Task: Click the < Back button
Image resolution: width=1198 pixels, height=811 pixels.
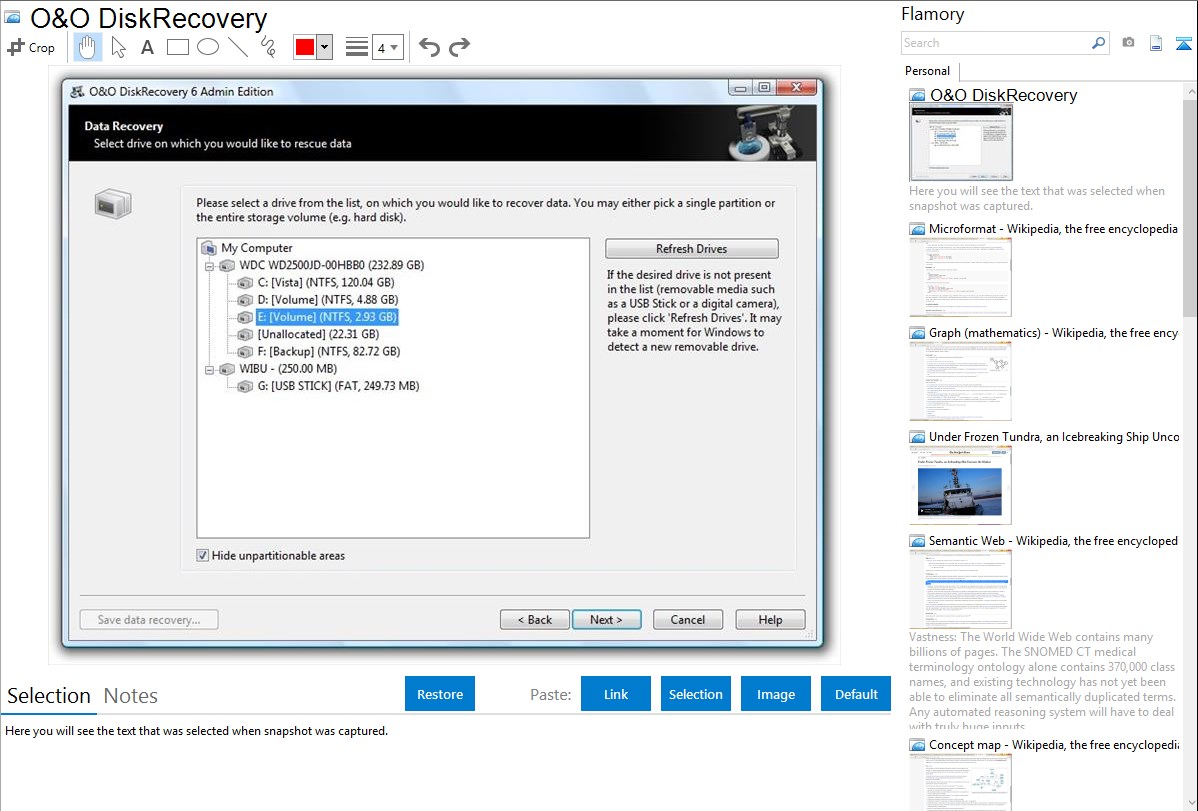Action: click(534, 620)
